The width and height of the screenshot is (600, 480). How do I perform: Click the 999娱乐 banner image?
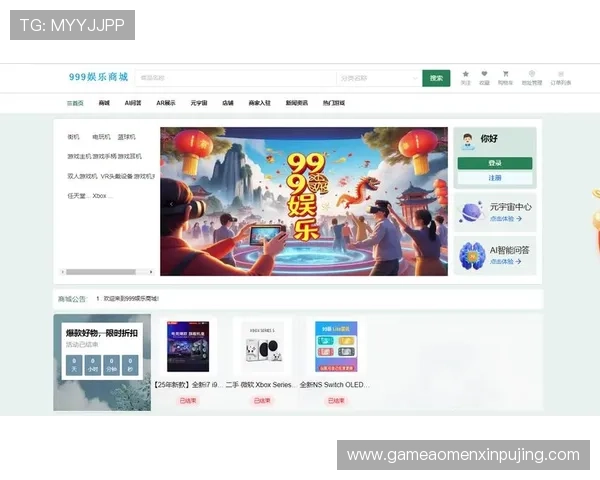click(x=304, y=201)
